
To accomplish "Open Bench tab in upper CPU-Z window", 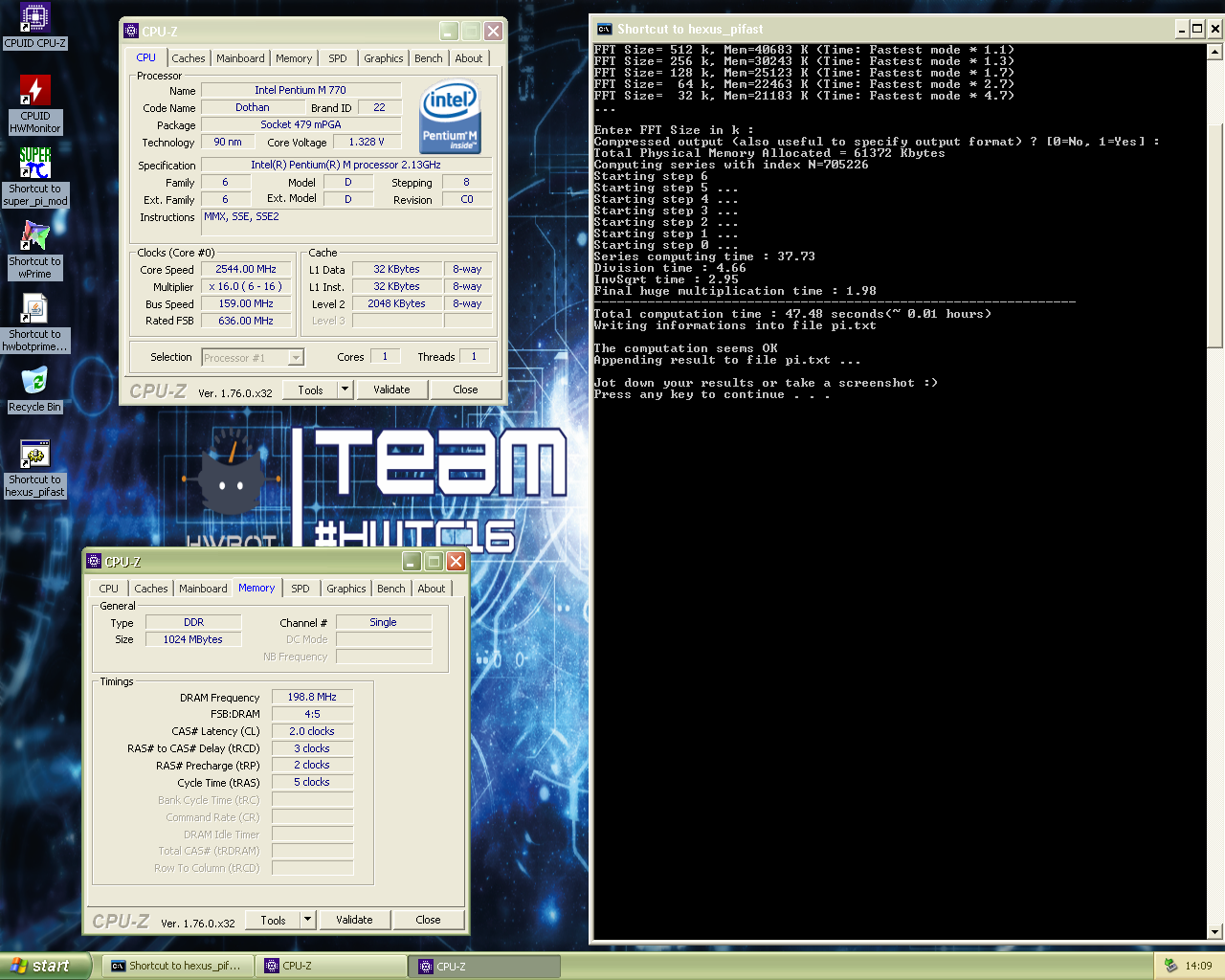I will pyautogui.click(x=429, y=58).
